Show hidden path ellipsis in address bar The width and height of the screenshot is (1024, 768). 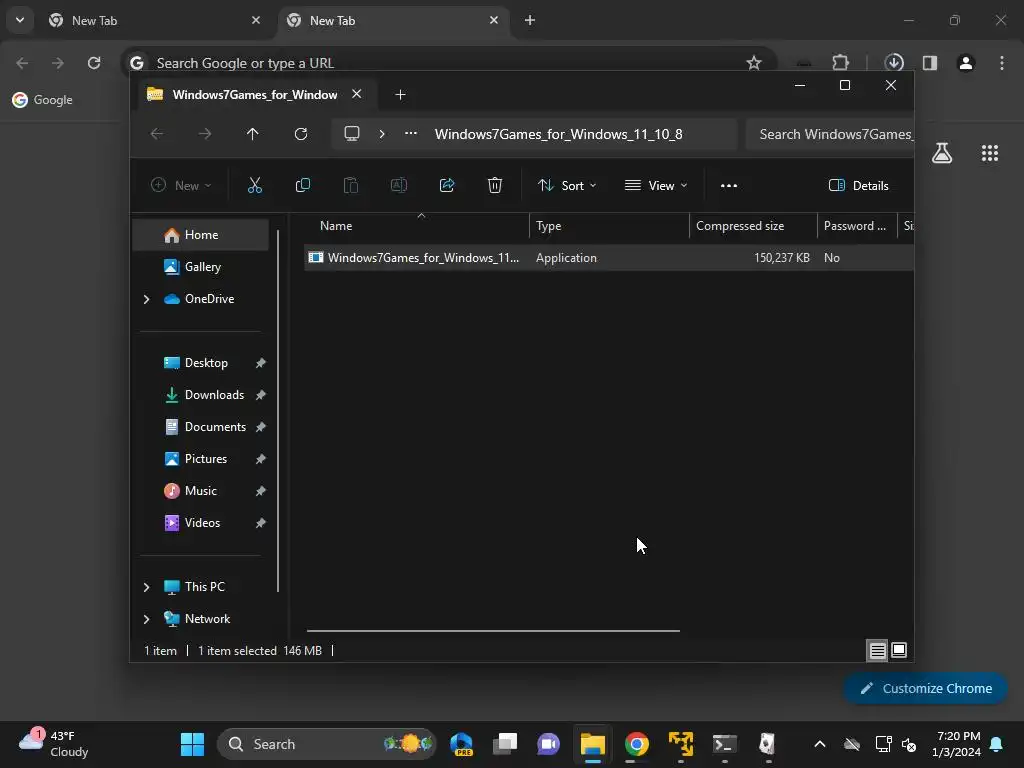tap(411, 133)
